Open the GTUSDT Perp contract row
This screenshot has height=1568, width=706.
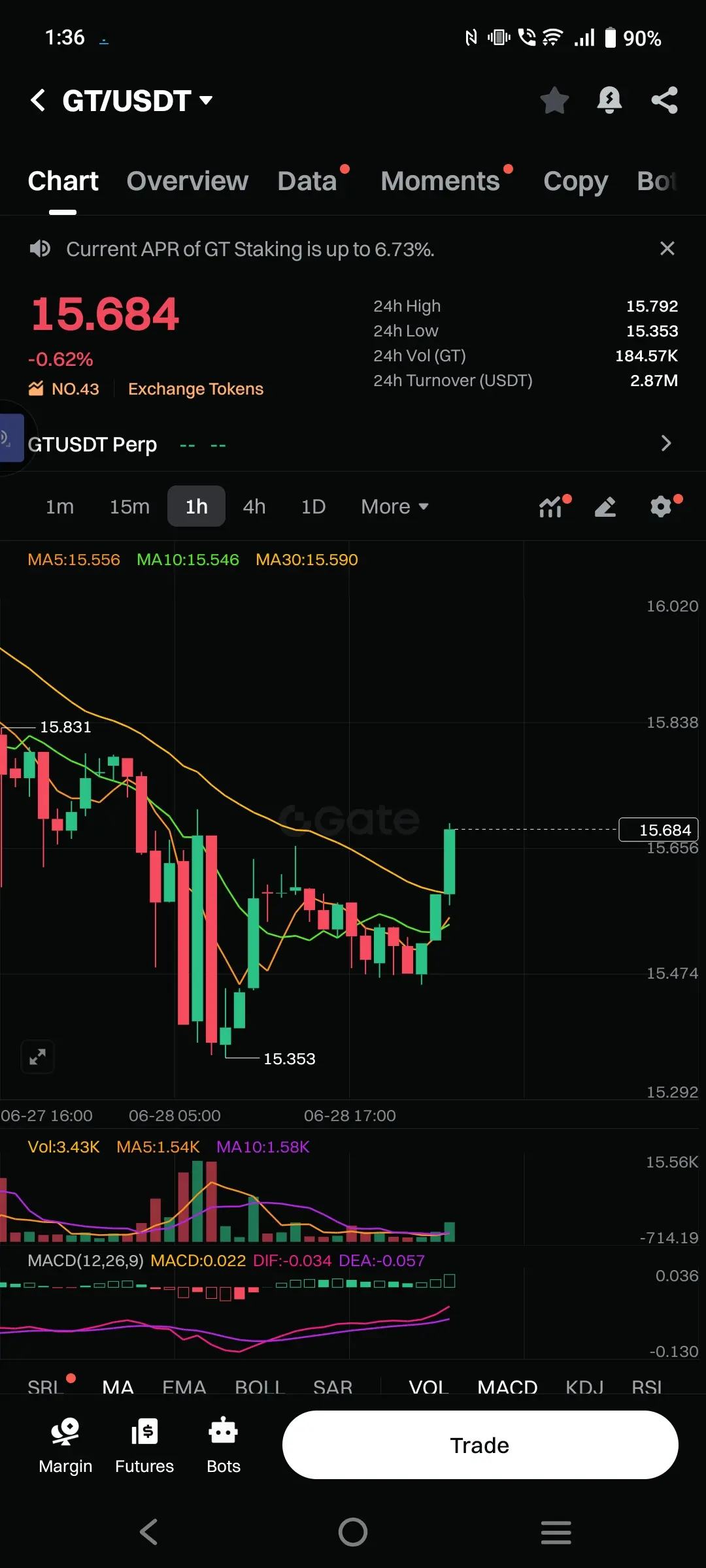(353, 444)
